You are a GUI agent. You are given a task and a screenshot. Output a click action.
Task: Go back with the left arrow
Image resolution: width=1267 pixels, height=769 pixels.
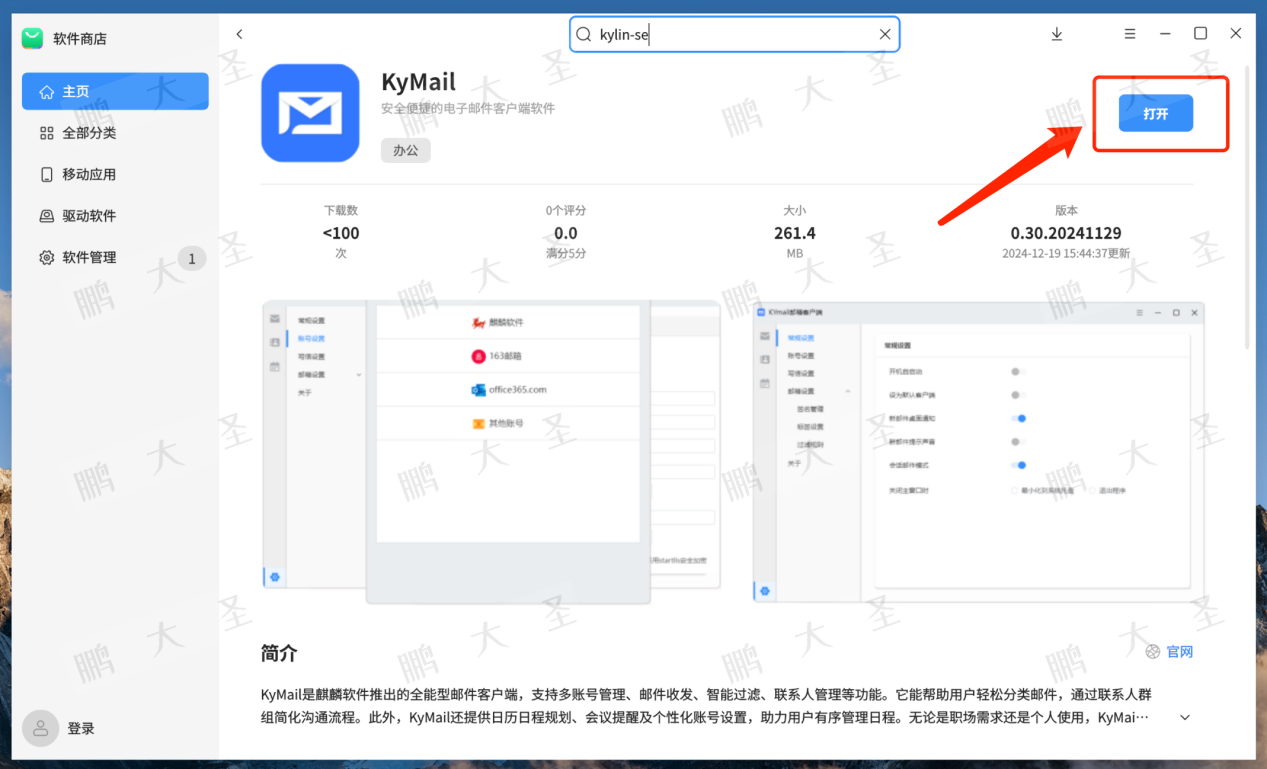[239, 34]
